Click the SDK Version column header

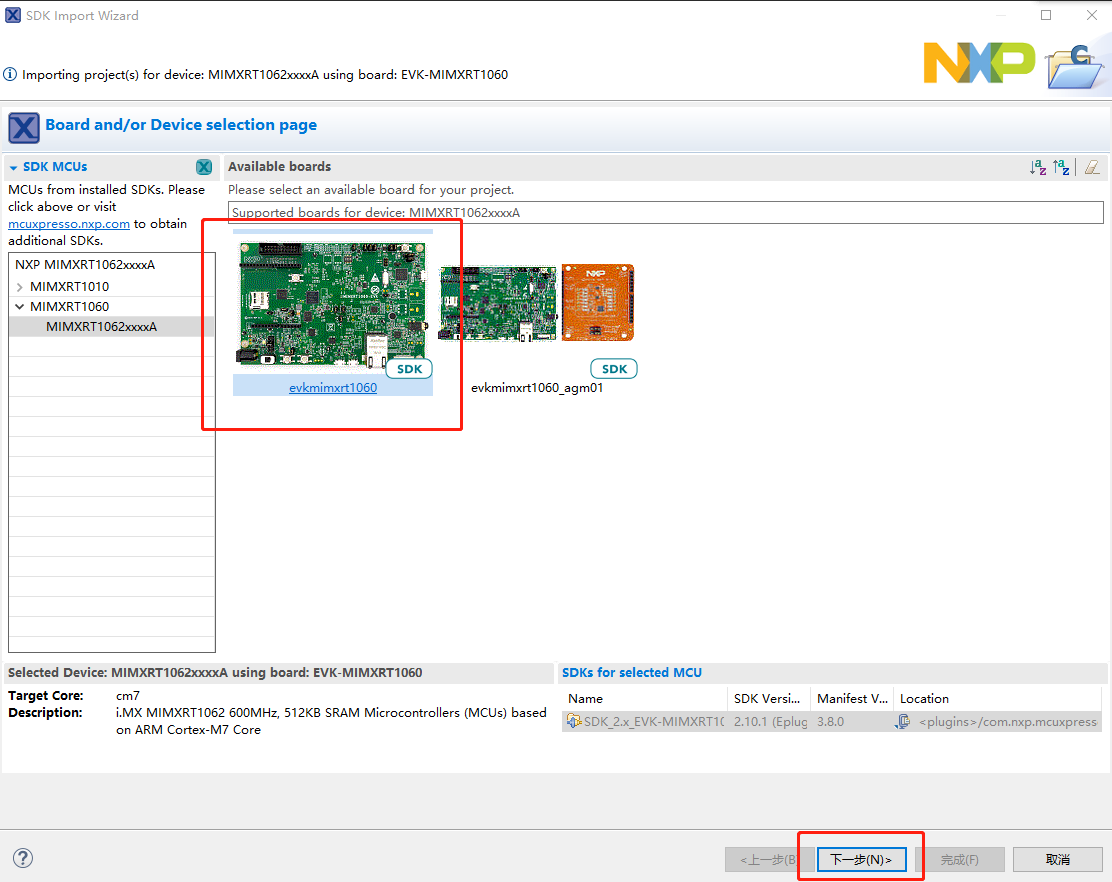pyautogui.click(x=769, y=698)
